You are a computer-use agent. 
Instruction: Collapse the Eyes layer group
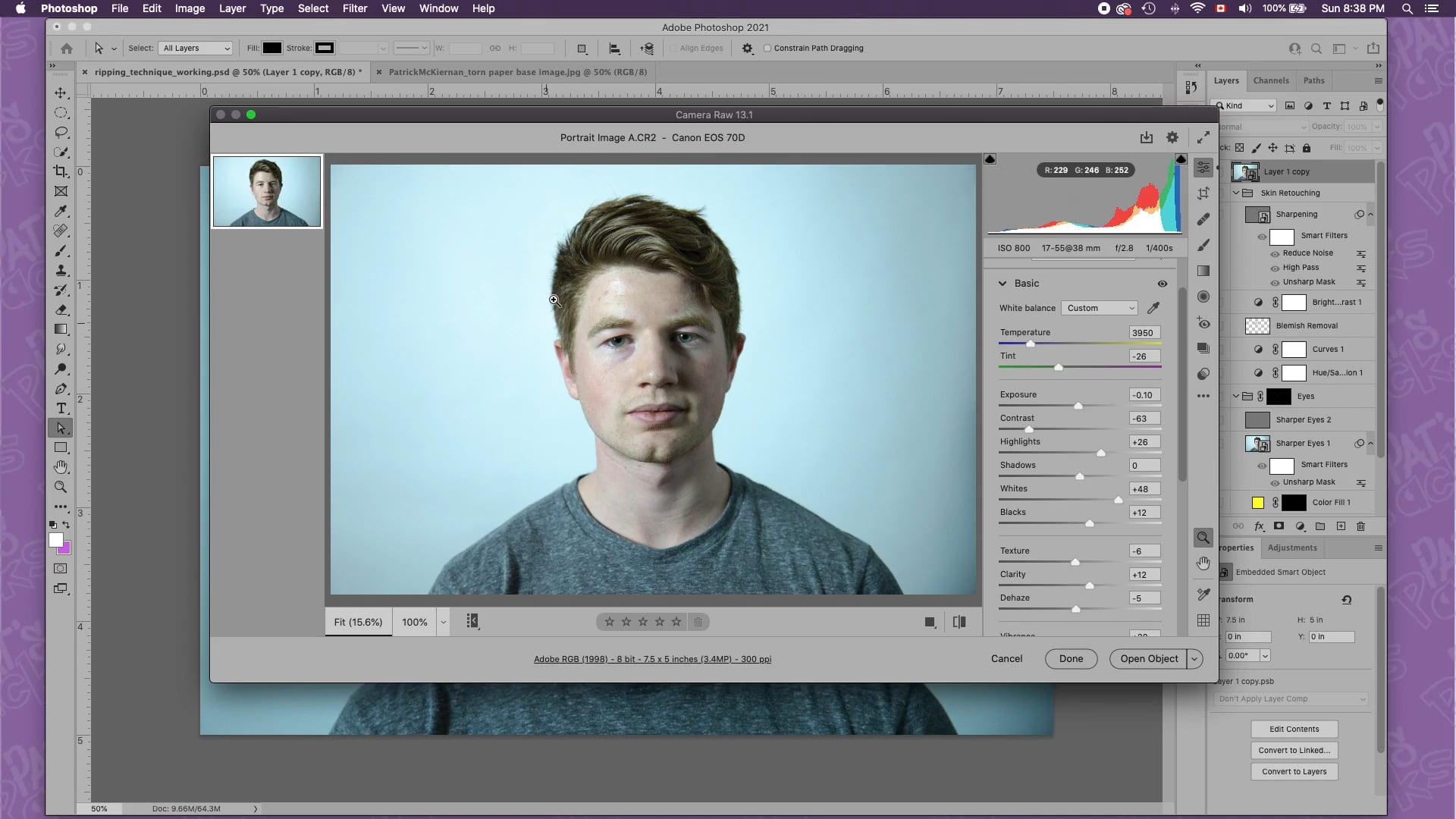tap(1236, 396)
